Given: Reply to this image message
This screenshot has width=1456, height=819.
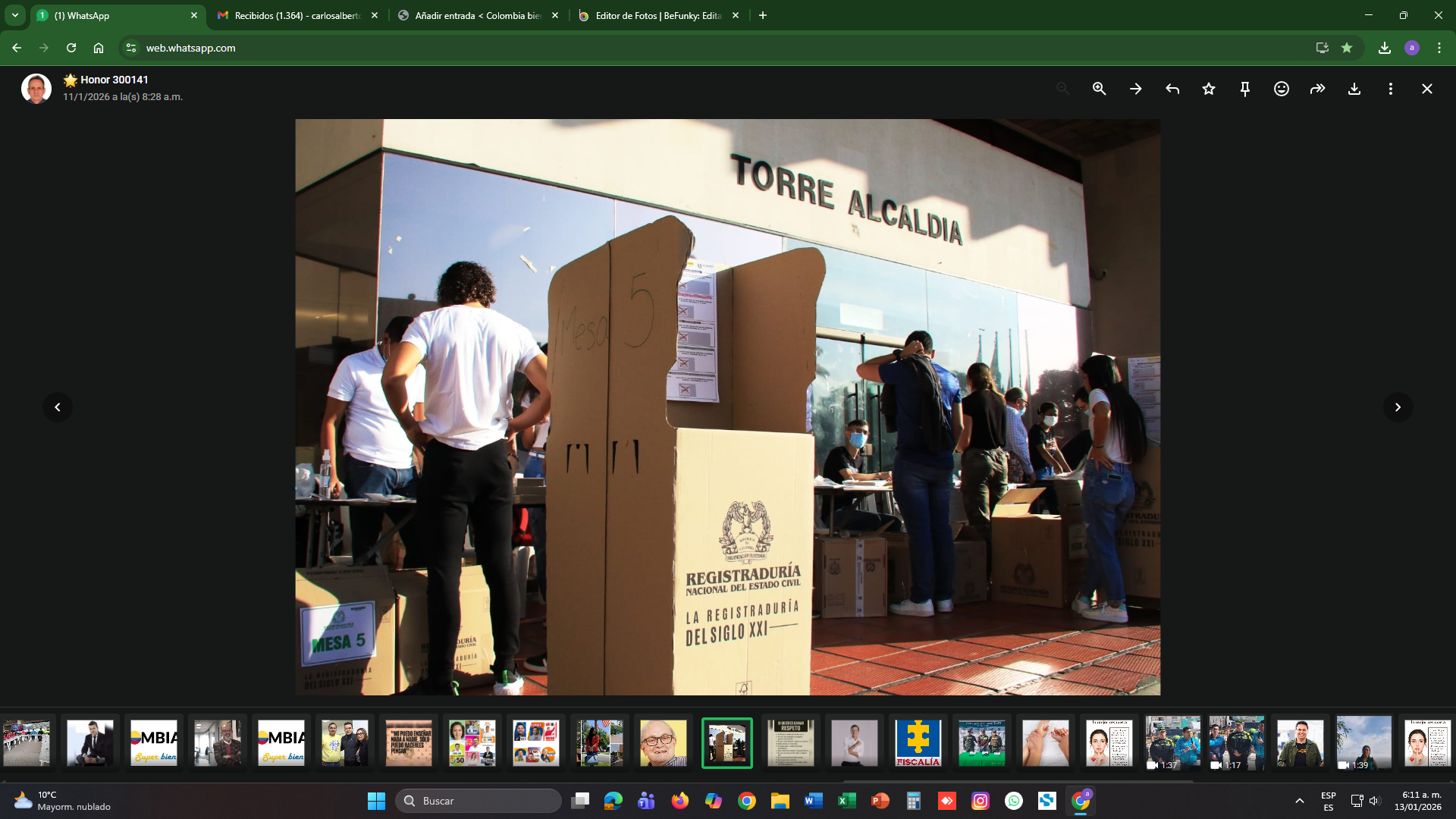Looking at the screenshot, I should click(x=1172, y=89).
